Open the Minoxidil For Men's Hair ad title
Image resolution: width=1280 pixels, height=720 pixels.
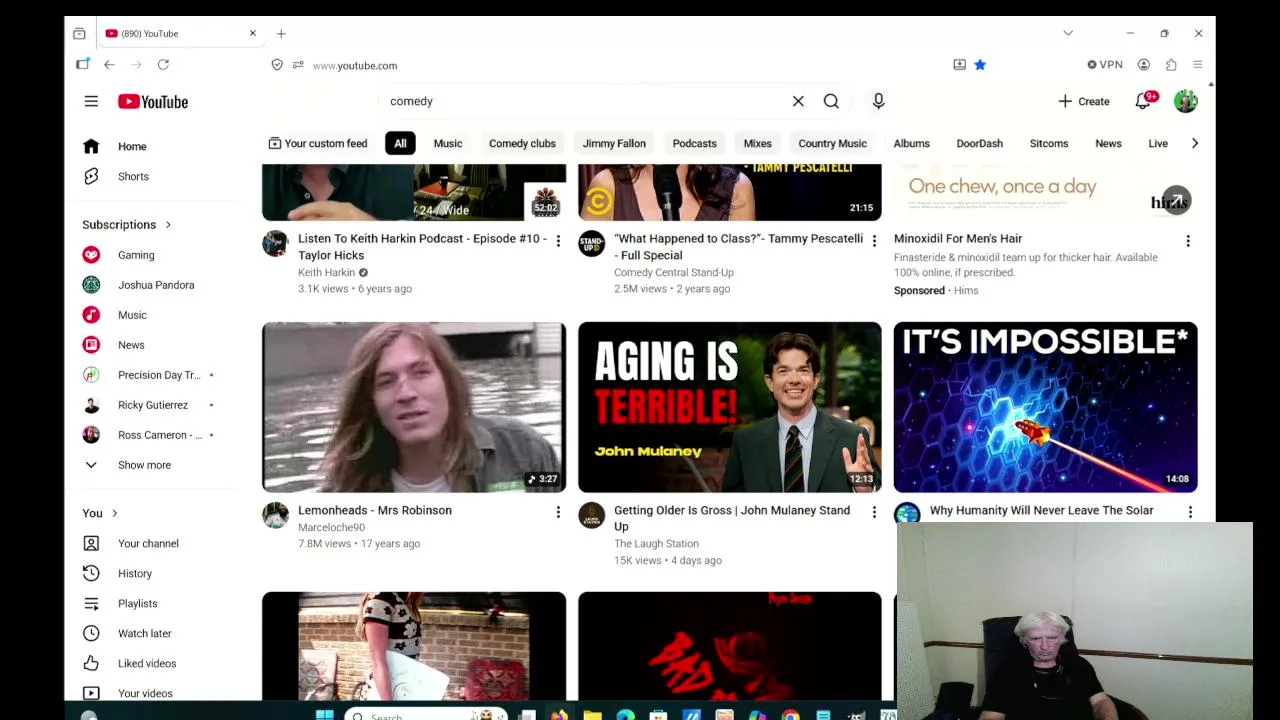(x=958, y=238)
